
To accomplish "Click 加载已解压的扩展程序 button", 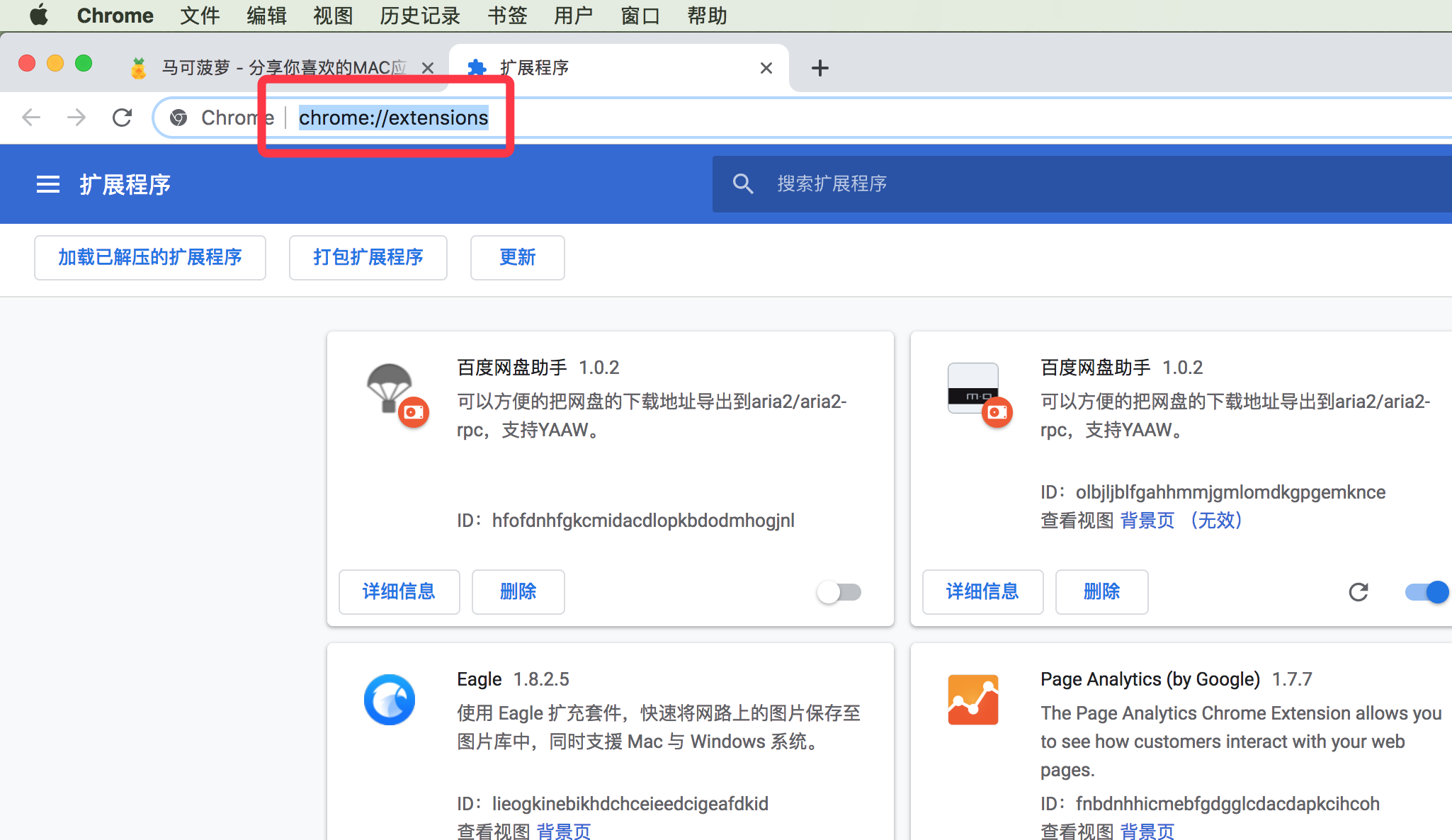I will click(150, 258).
